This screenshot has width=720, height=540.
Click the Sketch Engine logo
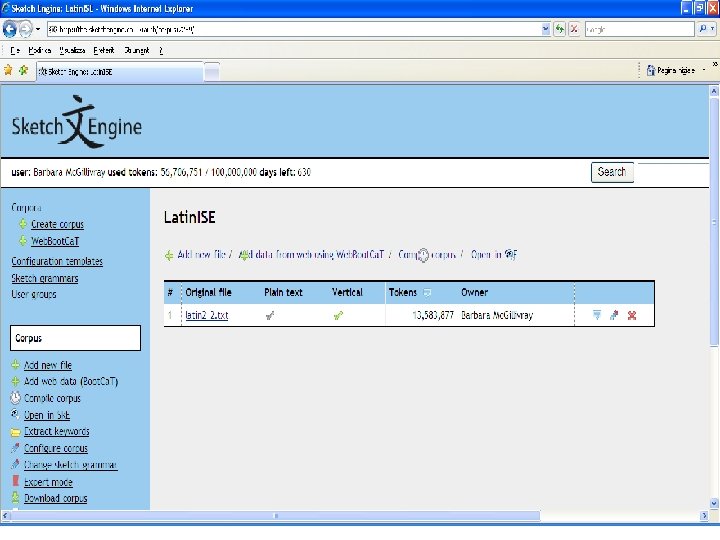coord(77,122)
